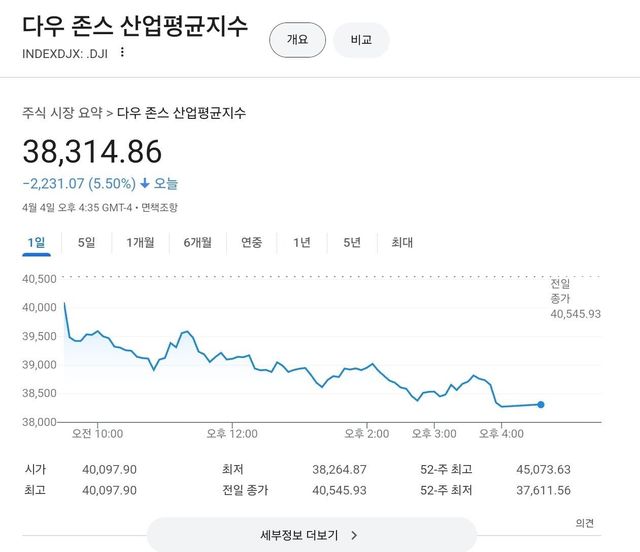Click the chart's end-point marker dot
Image resolution: width=640 pixels, height=552 pixels.
541,404
